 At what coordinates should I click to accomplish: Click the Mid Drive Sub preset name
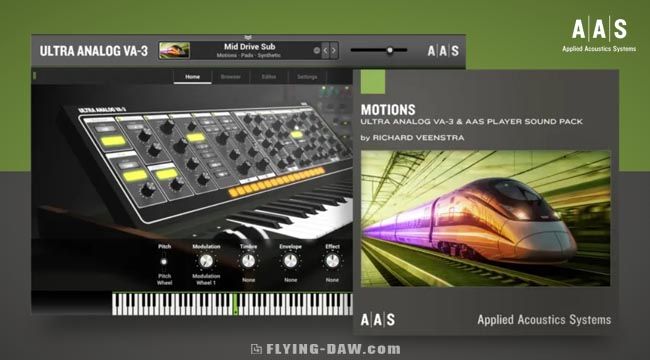[x=250, y=46]
